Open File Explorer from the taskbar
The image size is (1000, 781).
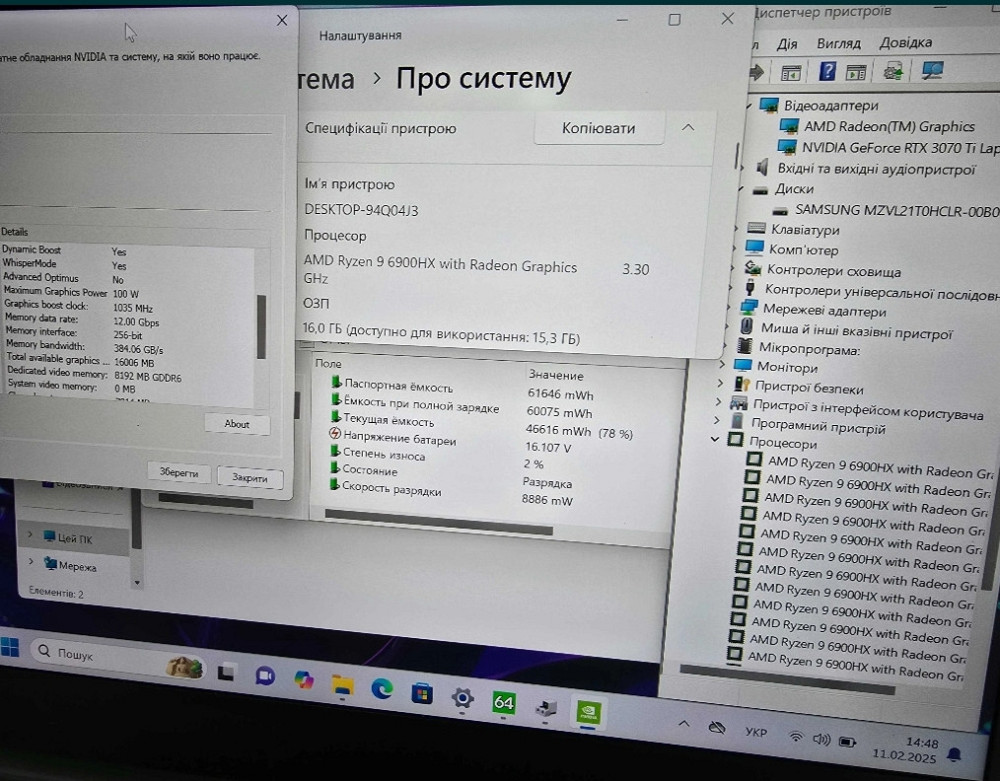click(343, 684)
